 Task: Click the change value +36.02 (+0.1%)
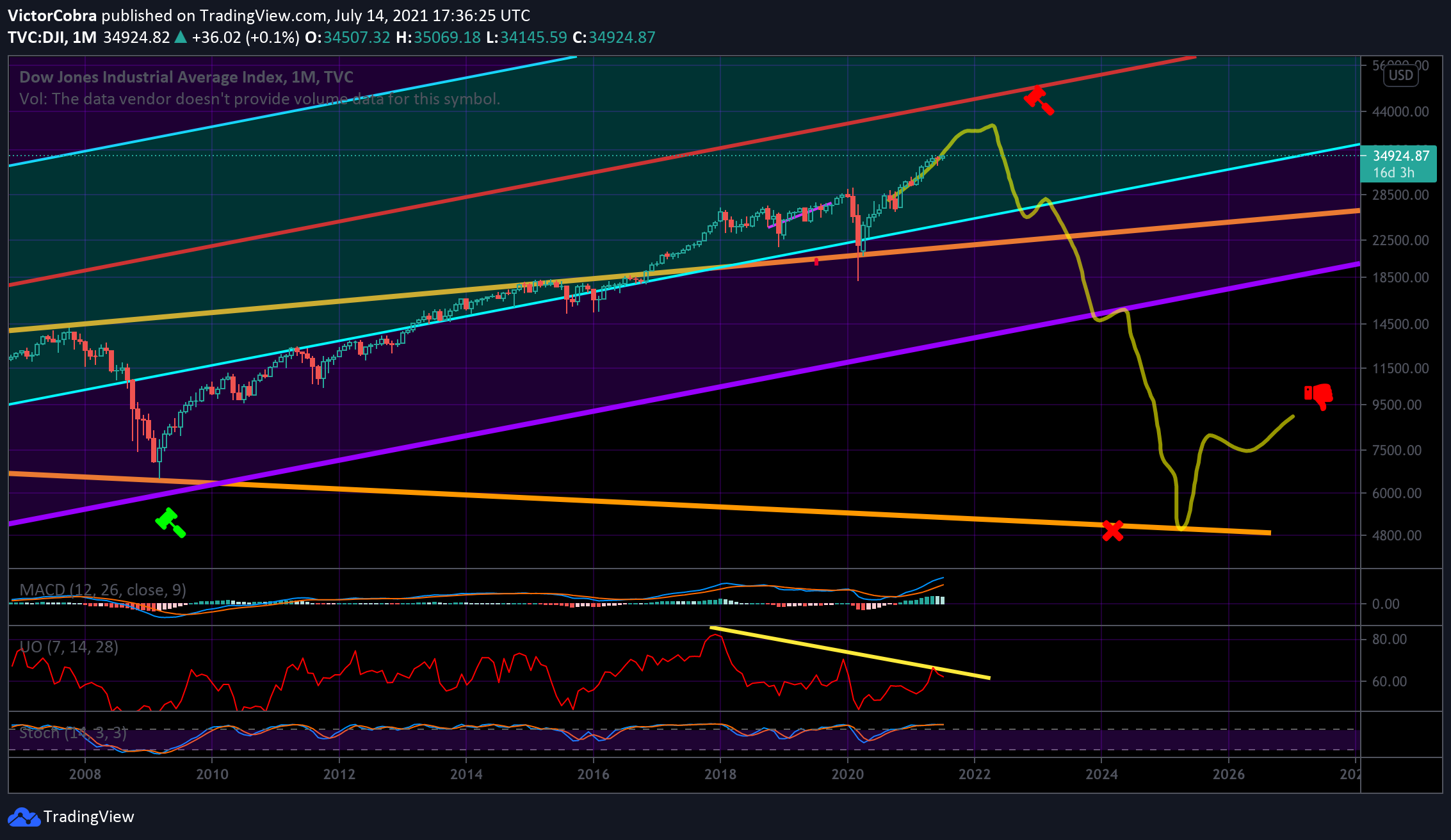pos(246,37)
